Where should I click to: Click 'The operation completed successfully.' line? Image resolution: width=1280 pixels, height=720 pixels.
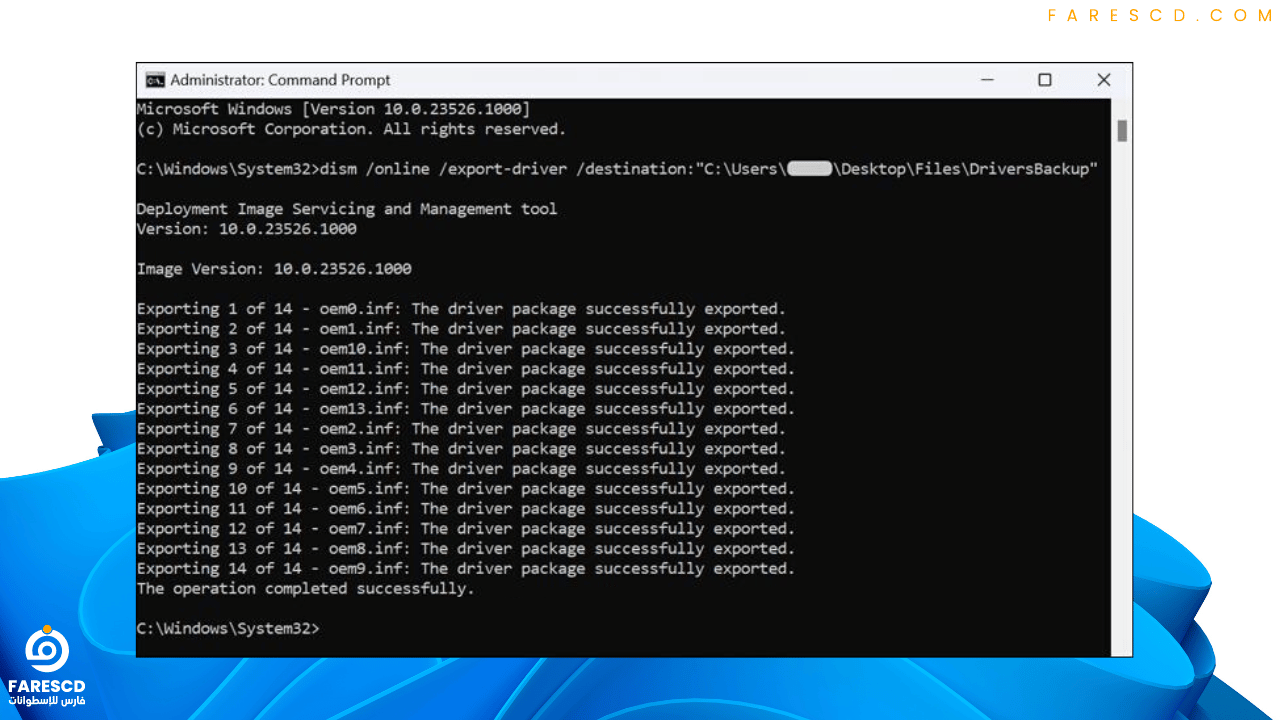click(306, 589)
